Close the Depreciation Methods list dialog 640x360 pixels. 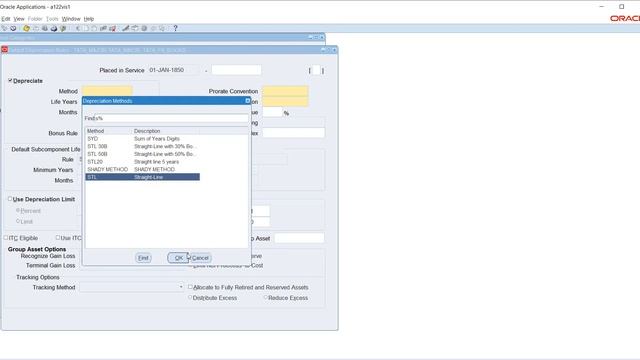(247, 100)
